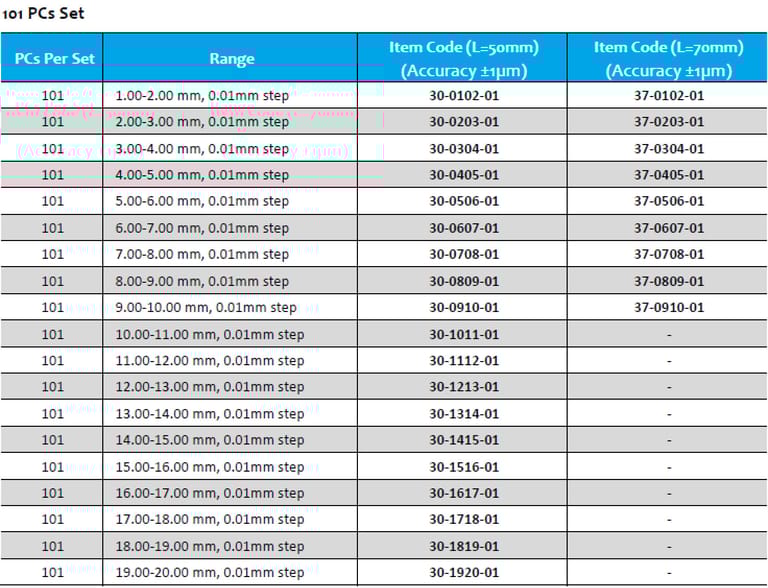Select the 12.00-13.00 mm range cell
768x588 pixels.
[210, 387]
